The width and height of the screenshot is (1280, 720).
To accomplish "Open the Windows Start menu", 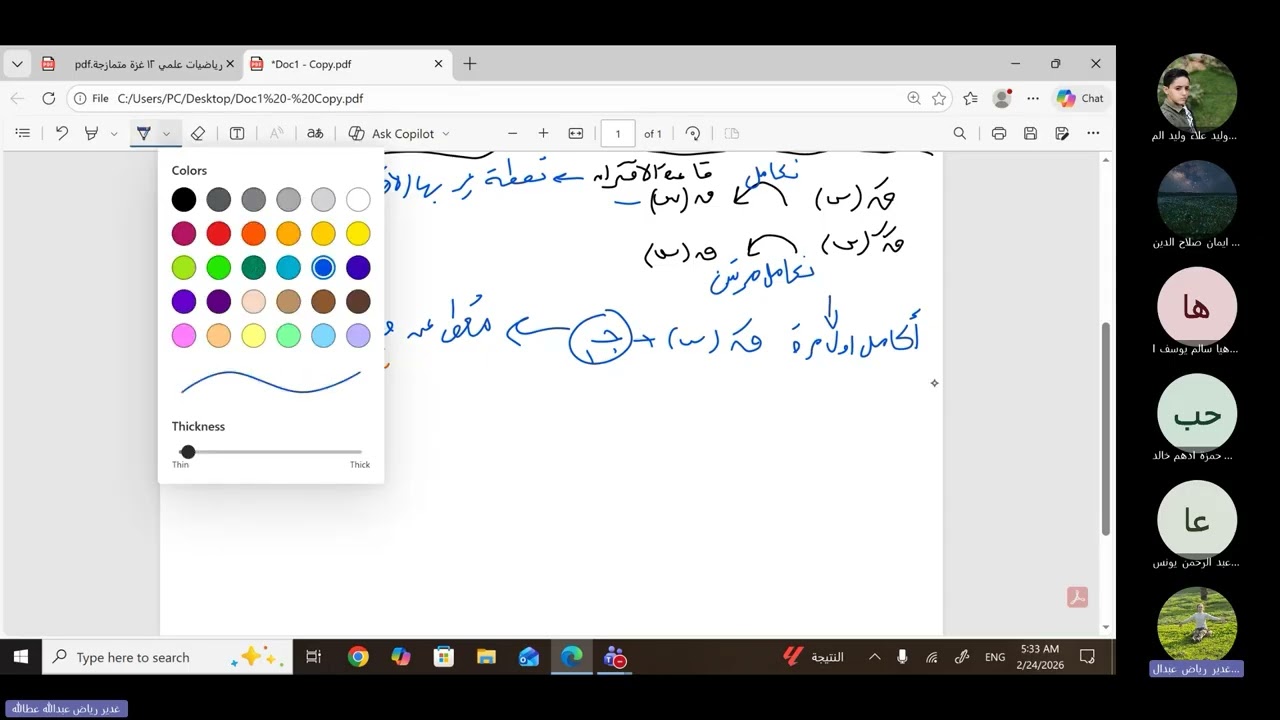I will (20, 657).
